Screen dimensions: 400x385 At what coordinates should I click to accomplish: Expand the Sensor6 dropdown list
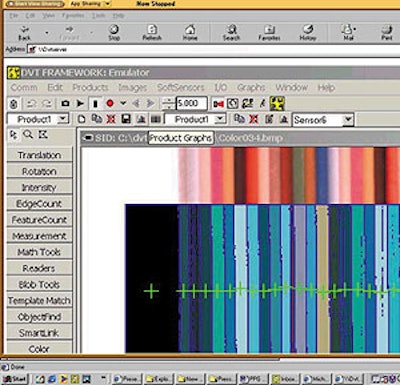(x=348, y=119)
